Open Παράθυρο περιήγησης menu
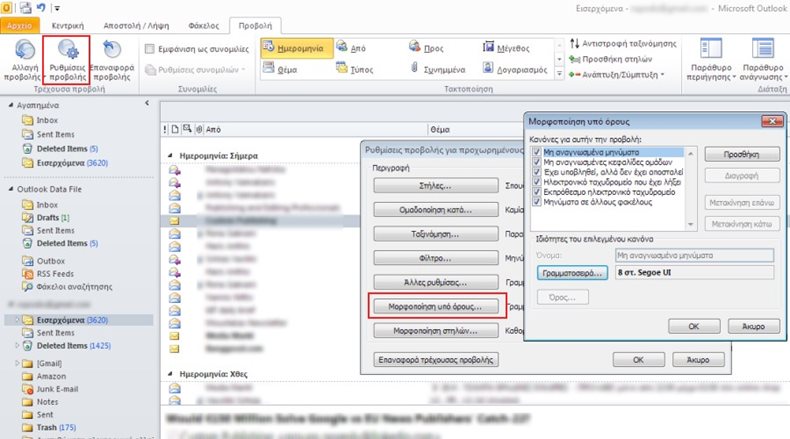 click(711, 59)
